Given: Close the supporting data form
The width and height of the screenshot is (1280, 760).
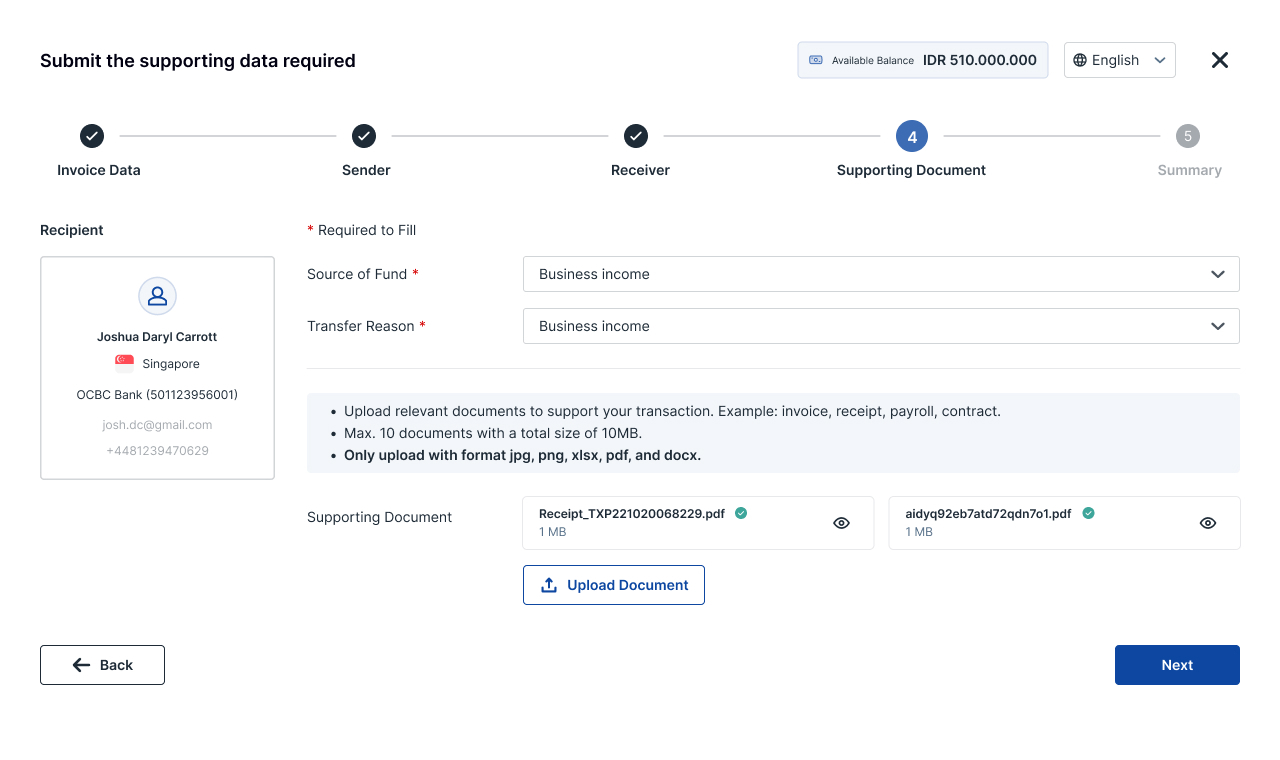Looking at the screenshot, I should click(x=1219, y=60).
